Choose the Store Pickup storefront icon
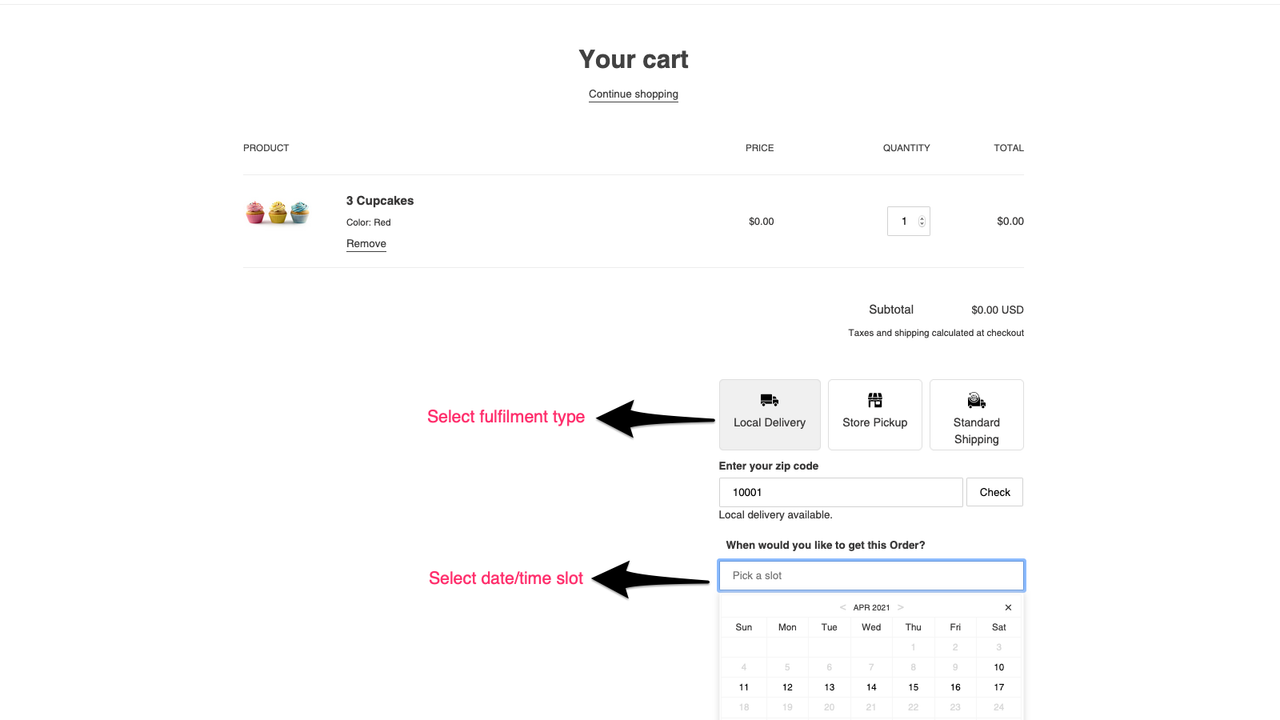1280x720 pixels. tap(875, 400)
